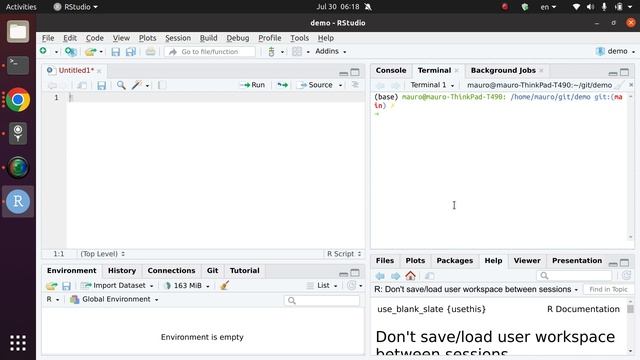Go to Help home page icon
The image size is (640, 360).
coord(410,276)
